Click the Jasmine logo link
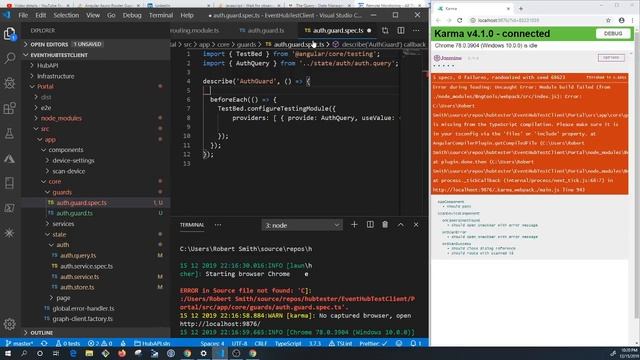This screenshot has width=640, height=360. click(447, 58)
